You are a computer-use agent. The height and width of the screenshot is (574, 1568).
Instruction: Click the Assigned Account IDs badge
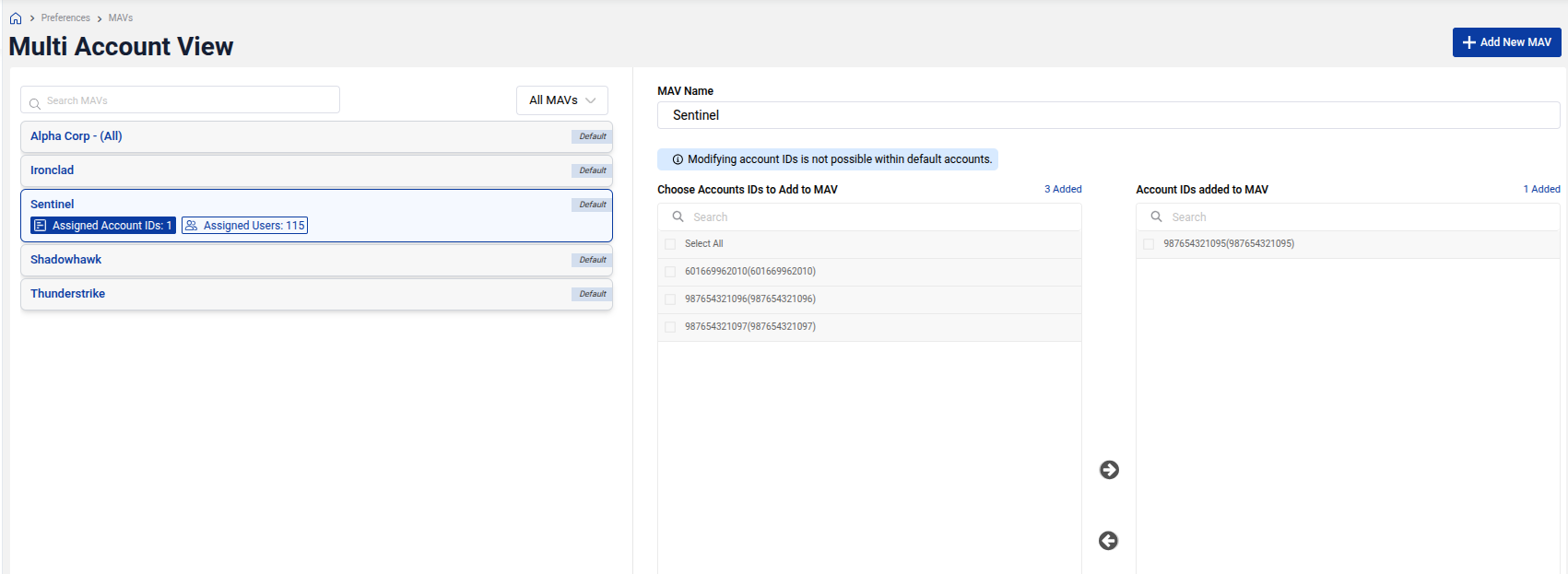click(103, 226)
